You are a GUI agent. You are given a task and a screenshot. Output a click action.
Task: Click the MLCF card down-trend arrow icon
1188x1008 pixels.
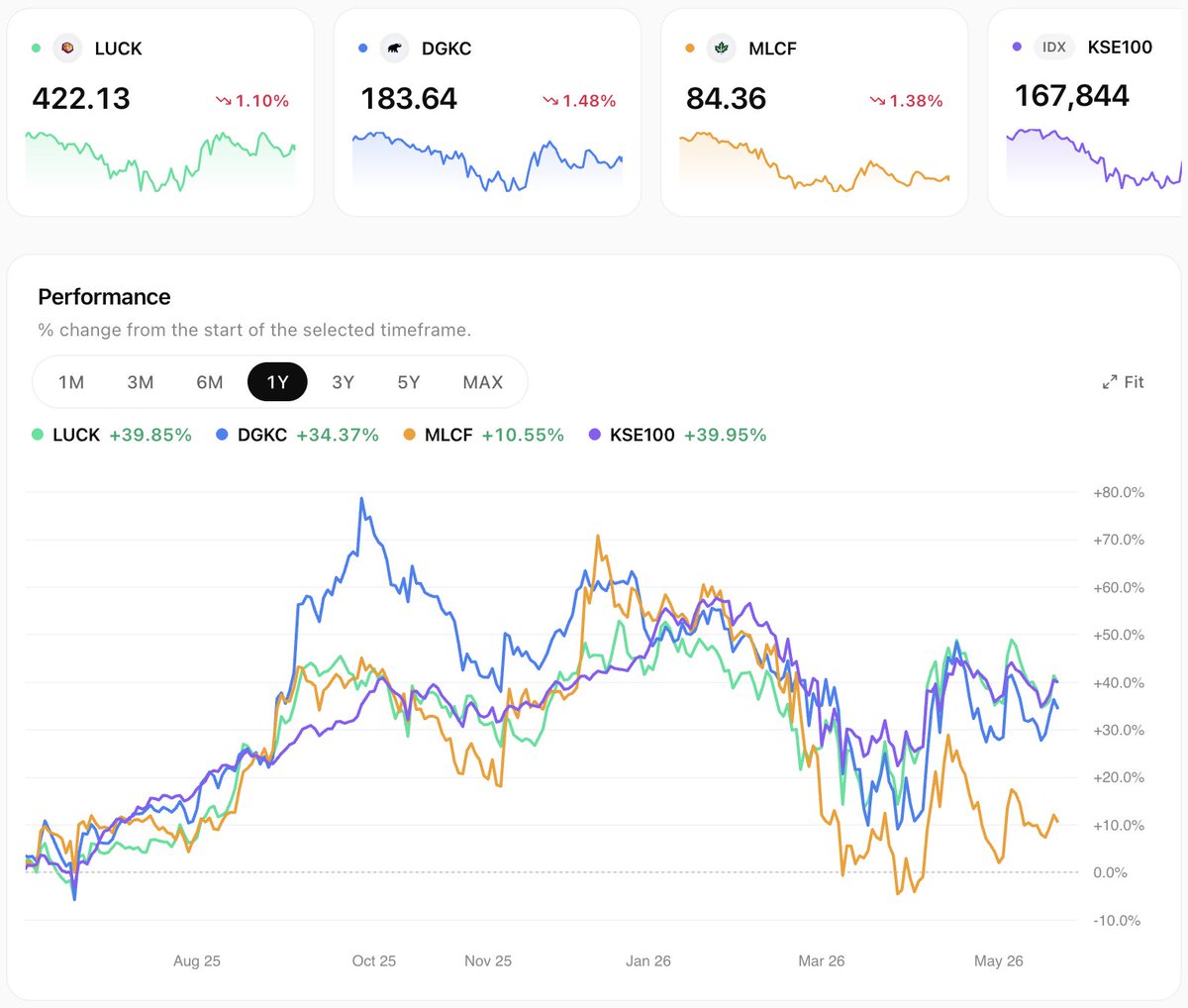876,101
